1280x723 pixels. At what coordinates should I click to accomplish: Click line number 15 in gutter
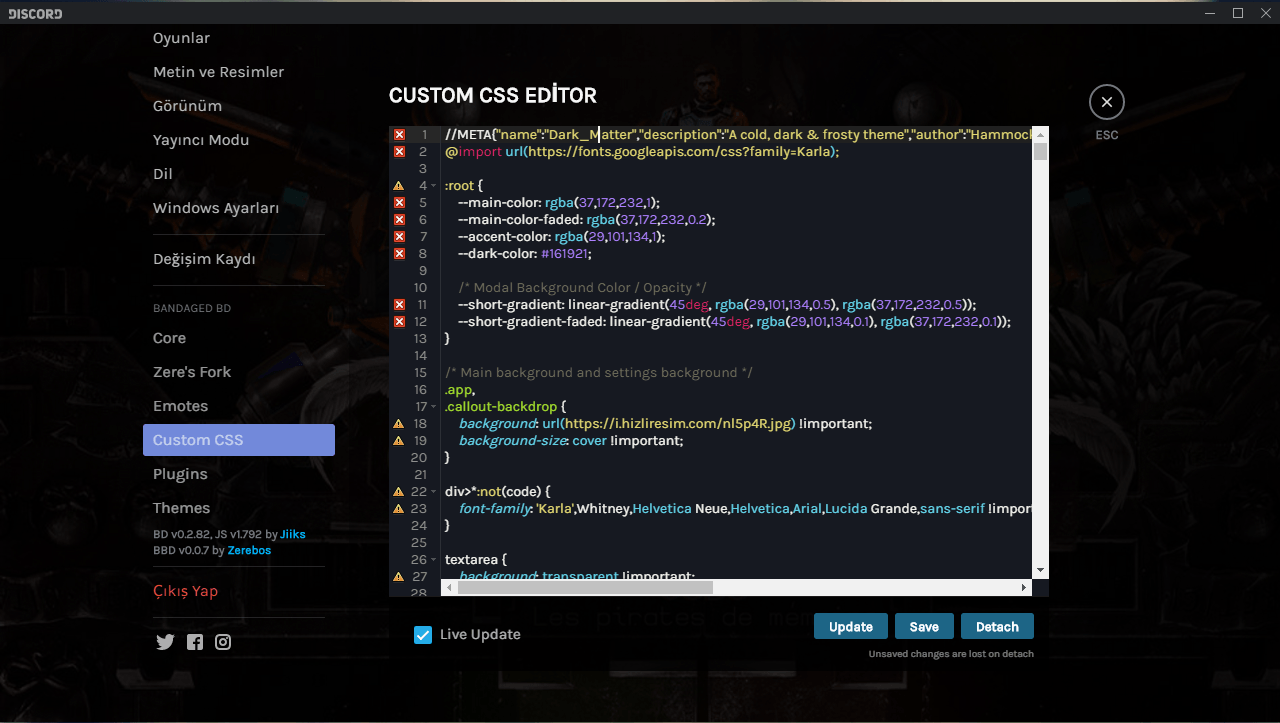[x=420, y=372]
